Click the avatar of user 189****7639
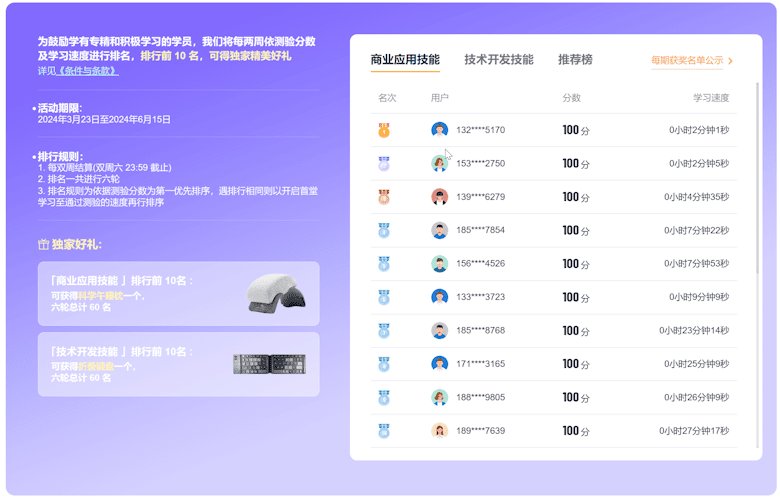Image resolution: width=780 pixels, height=500 pixels. point(439,431)
